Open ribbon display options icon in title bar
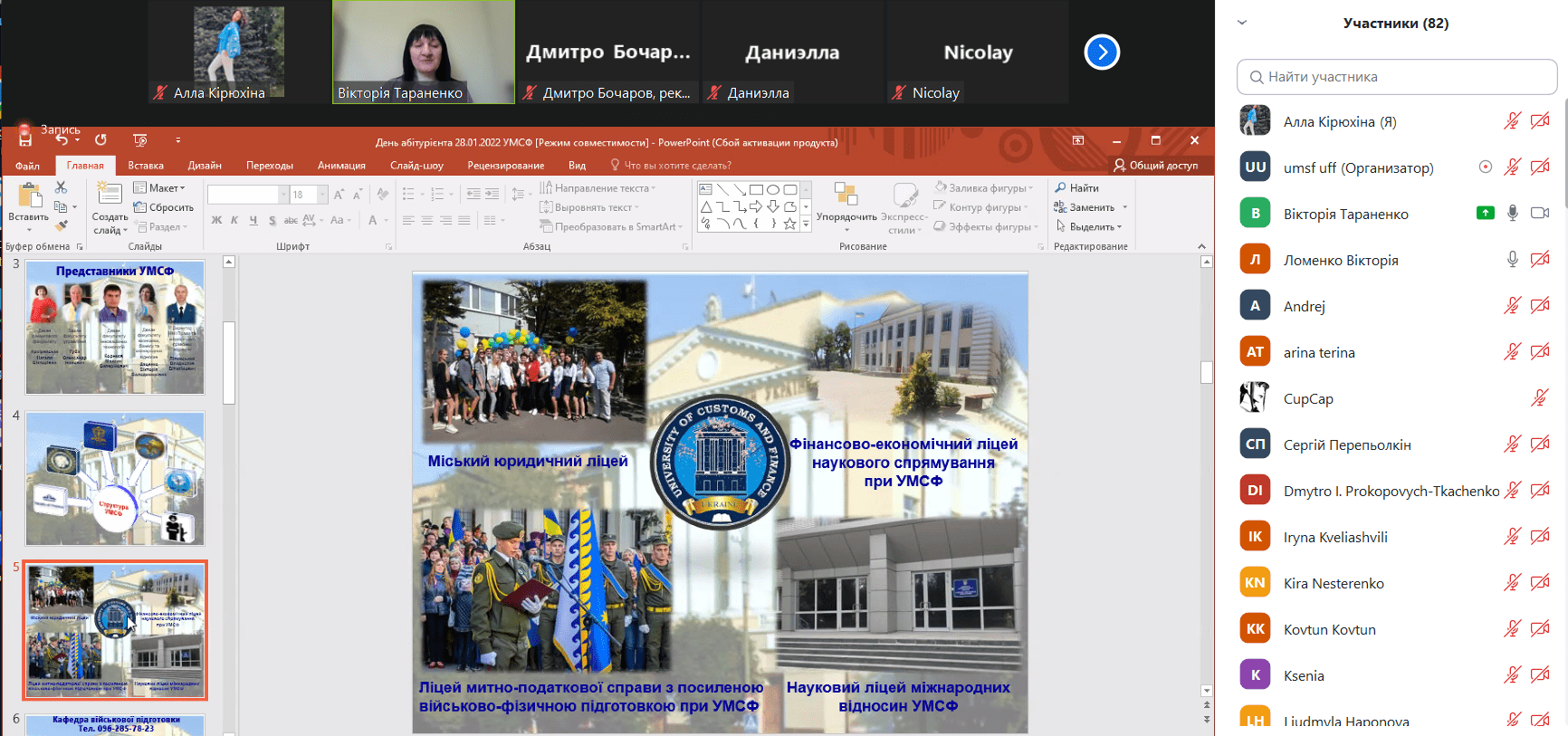The width and height of the screenshot is (1568, 736). (x=1078, y=140)
